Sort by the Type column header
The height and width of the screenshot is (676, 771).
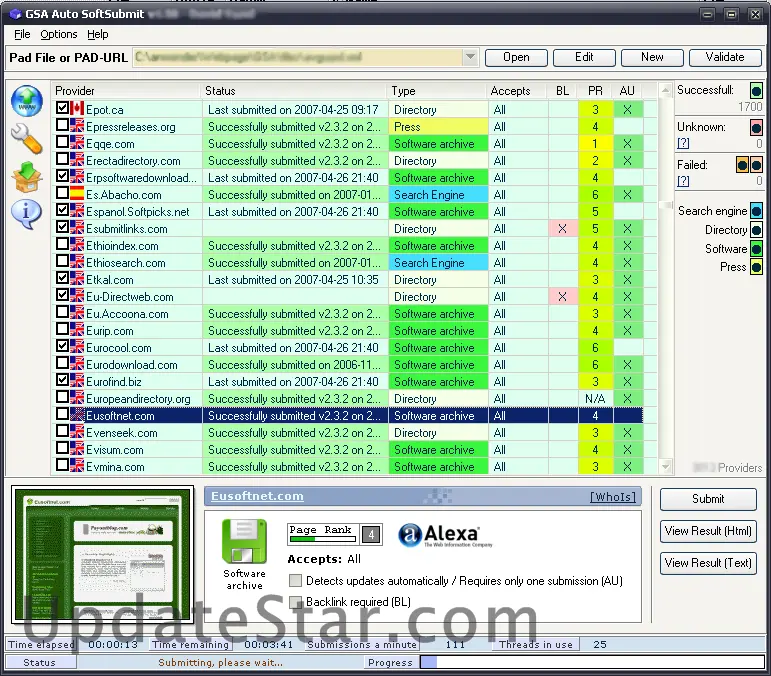point(438,91)
